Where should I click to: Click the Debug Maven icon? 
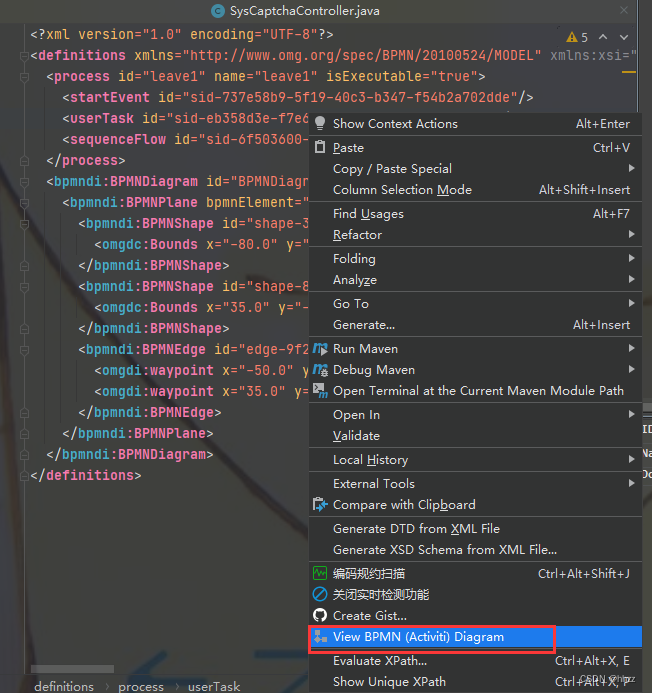click(x=320, y=369)
